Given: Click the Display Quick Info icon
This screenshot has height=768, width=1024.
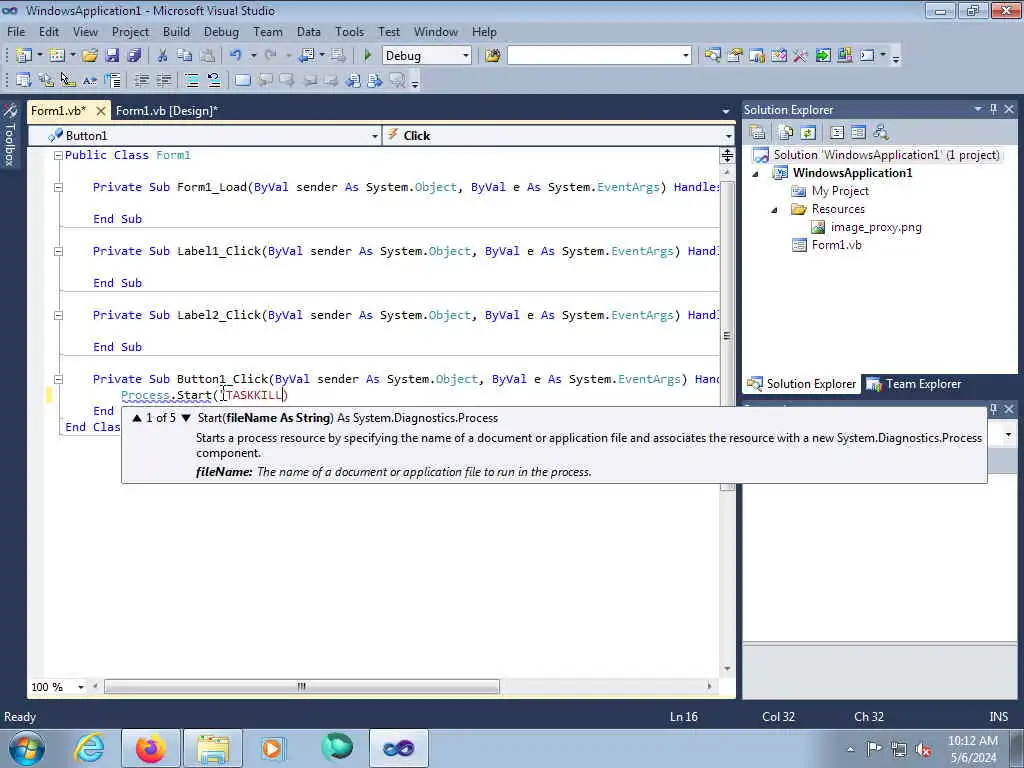Looking at the screenshot, I should click(68, 80).
